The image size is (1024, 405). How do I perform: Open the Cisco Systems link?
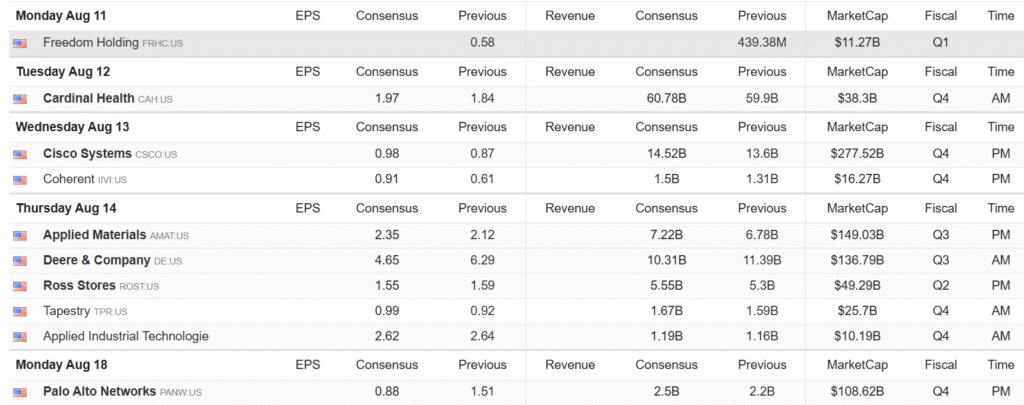87,154
